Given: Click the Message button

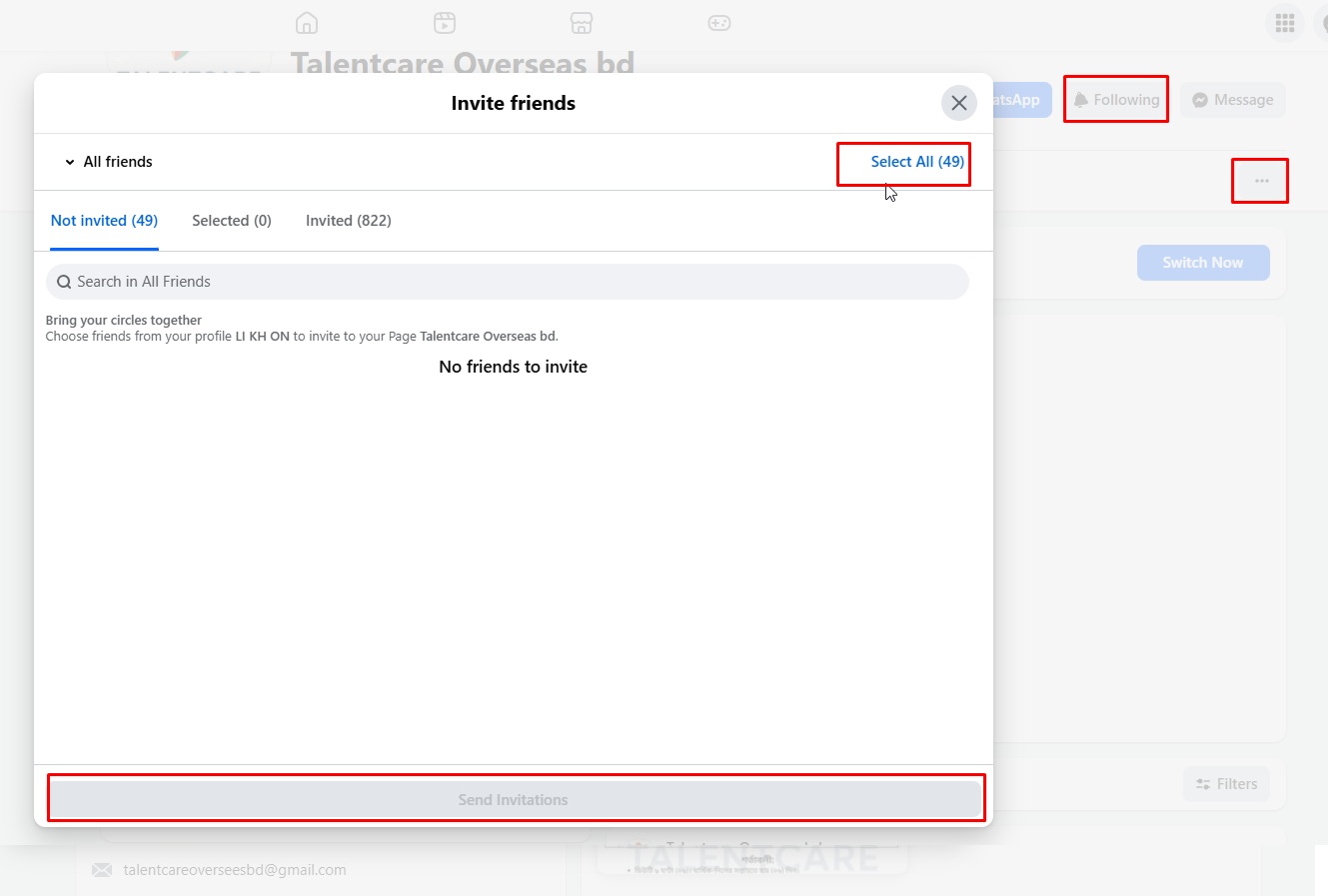Looking at the screenshot, I should tap(1232, 100).
